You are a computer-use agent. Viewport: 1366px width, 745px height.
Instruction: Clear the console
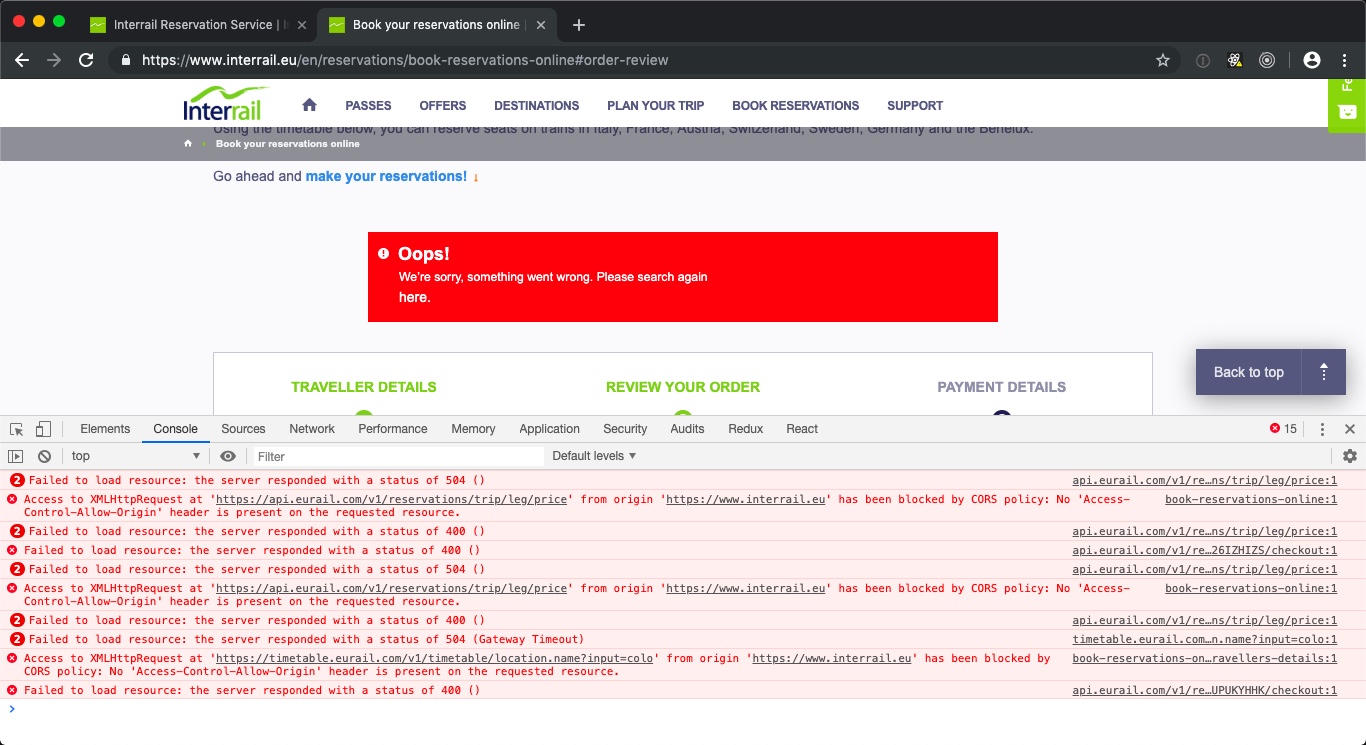point(44,456)
